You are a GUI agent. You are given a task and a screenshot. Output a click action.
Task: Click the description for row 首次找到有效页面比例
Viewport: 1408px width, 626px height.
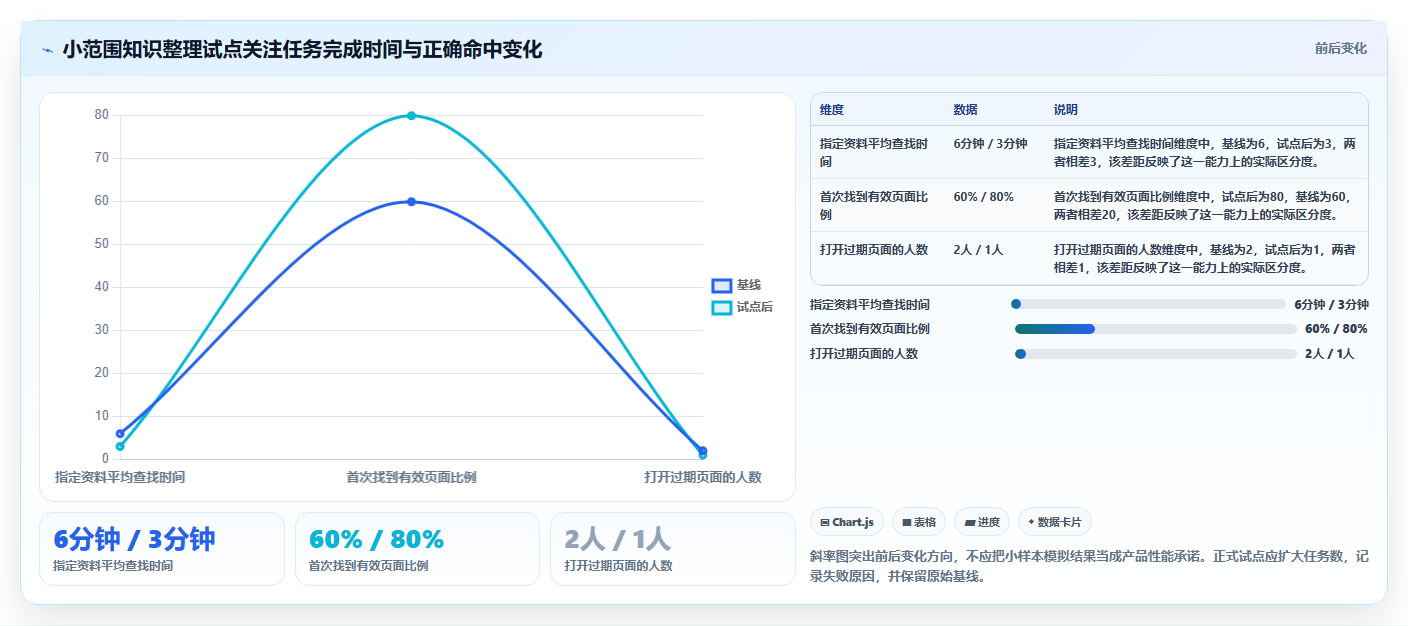pyautogui.click(x=1206, y=205)
